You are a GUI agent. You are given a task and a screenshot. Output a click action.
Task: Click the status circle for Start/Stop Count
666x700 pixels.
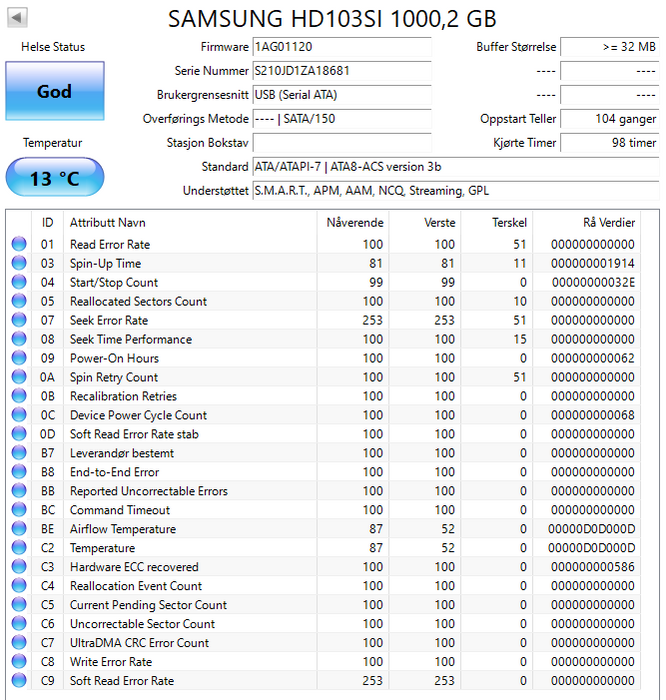tap(19, 282)
